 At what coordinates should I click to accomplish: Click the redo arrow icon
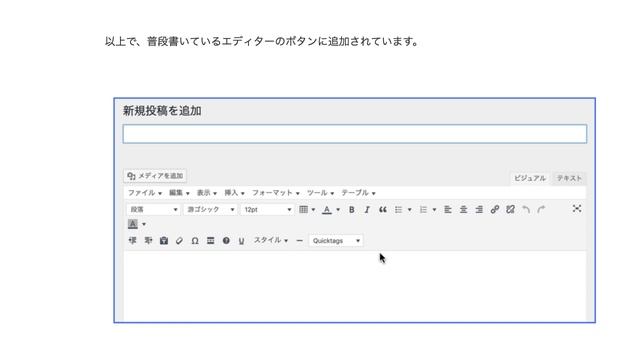[542, 210]
